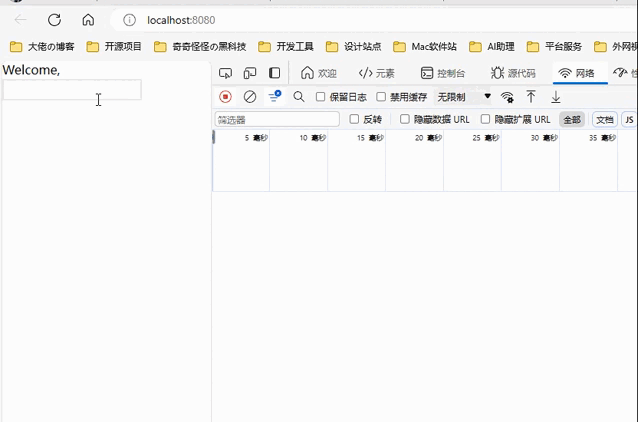The width and height of the screenshot is (638, 422).
Task: Open Mac软件站 bookmark folder
Action: [425, 47]
